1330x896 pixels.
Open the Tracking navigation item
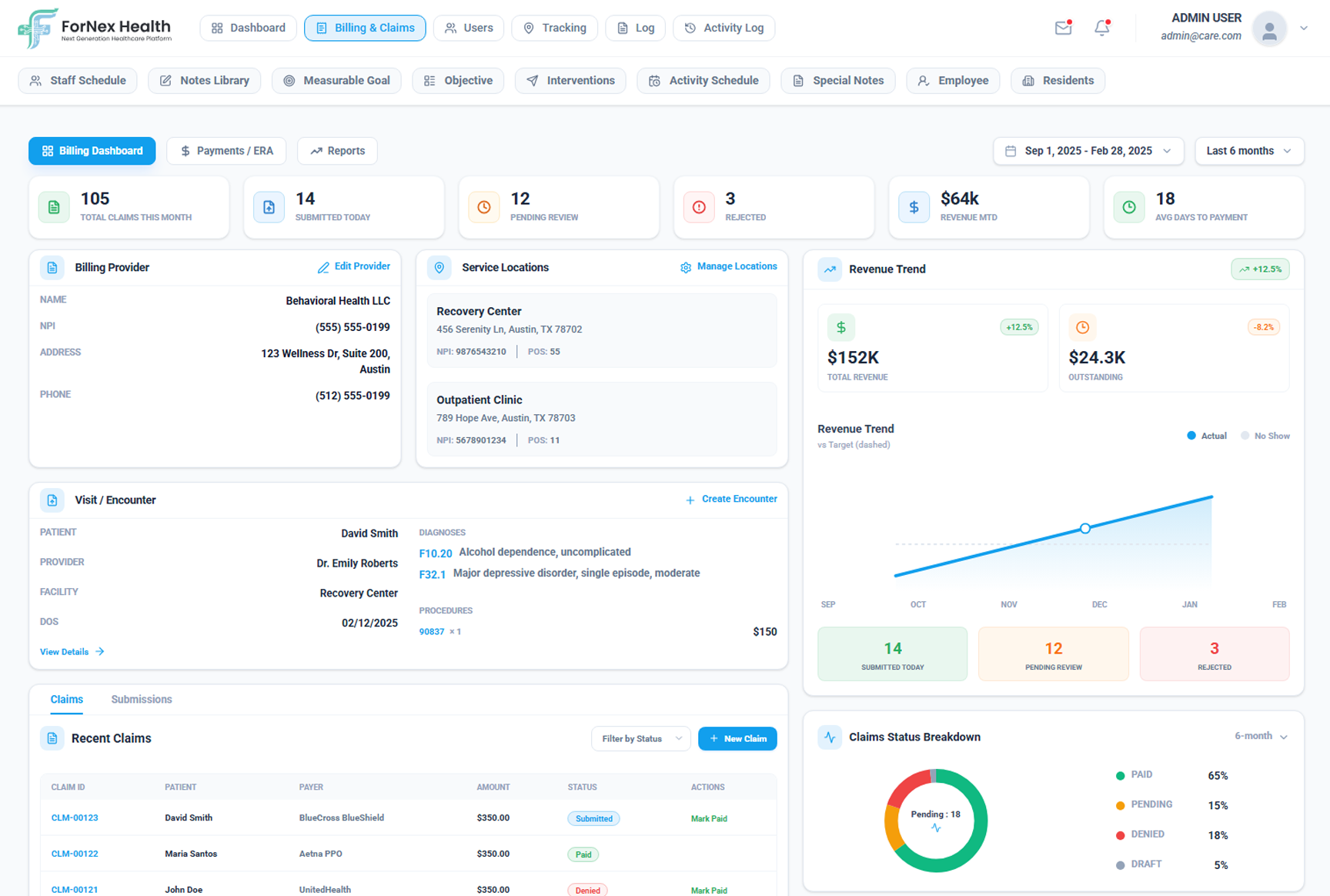(554, 28)
